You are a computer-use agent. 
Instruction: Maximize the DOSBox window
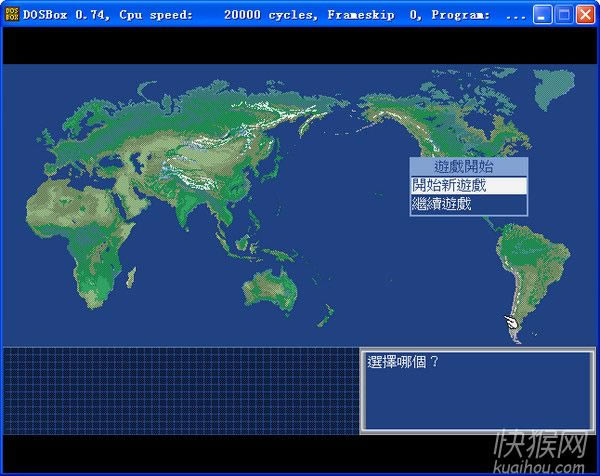click(x=564, y=14)
